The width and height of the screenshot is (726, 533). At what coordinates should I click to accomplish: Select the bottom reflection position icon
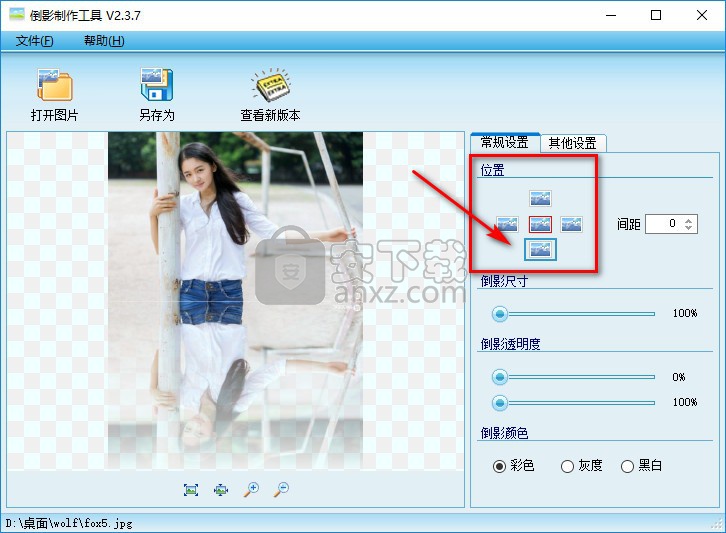[x=540, y=250]
